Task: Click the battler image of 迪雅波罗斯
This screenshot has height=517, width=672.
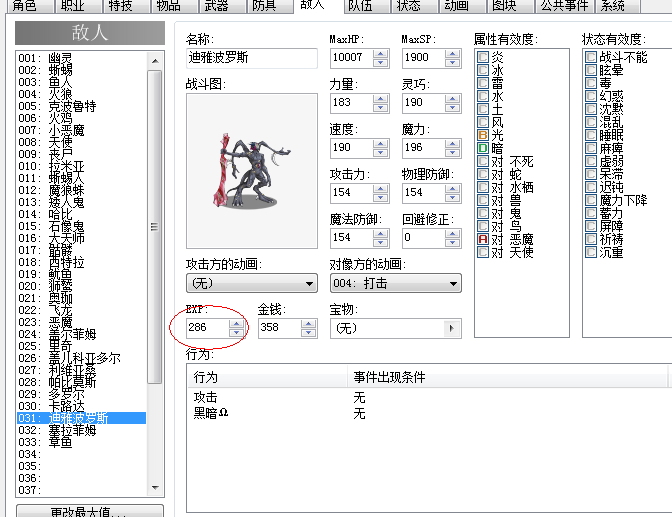Action: pyautogui.click(x=252, y=171)
